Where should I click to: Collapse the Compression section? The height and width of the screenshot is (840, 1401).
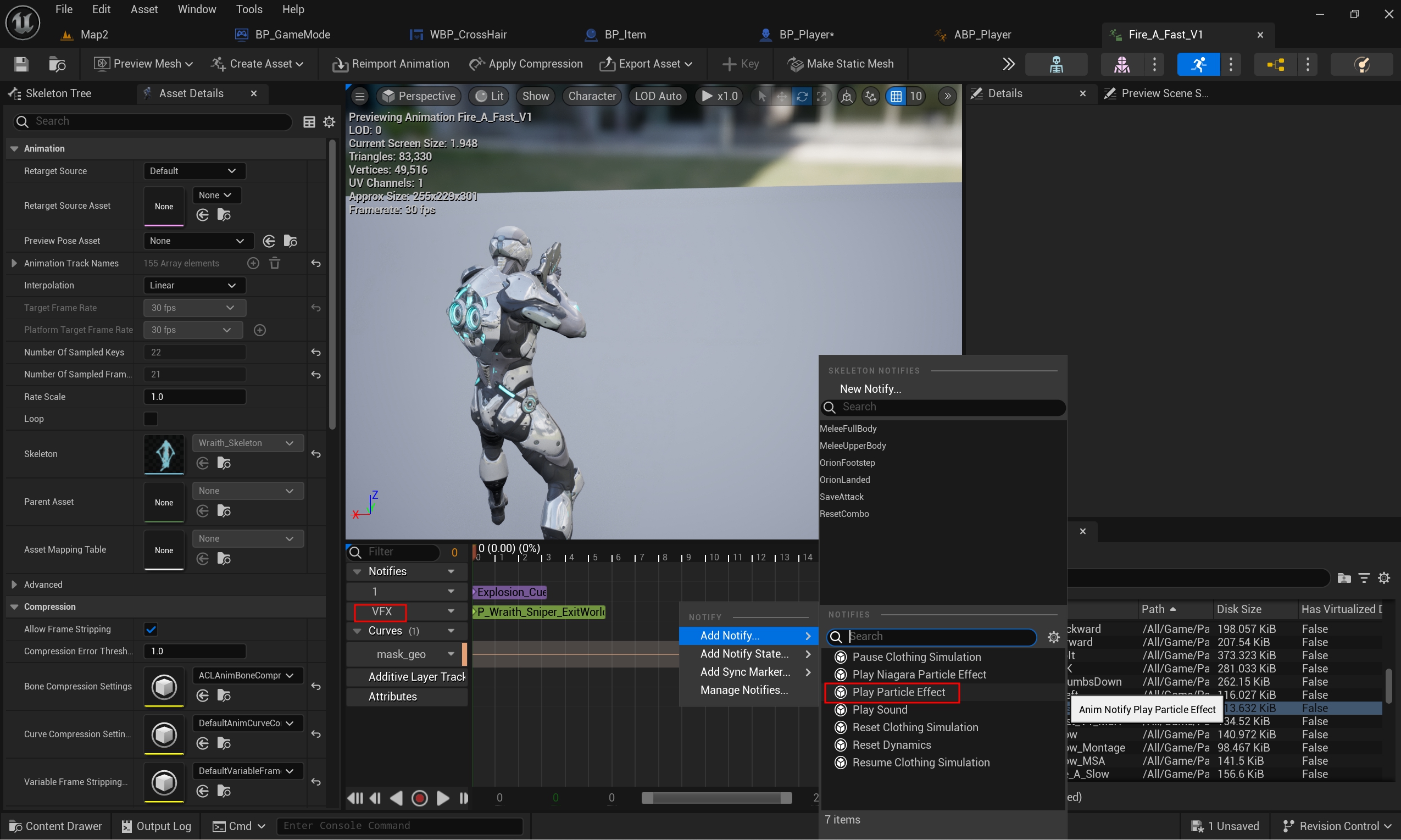pyautogui.click(x=14, y=607)
